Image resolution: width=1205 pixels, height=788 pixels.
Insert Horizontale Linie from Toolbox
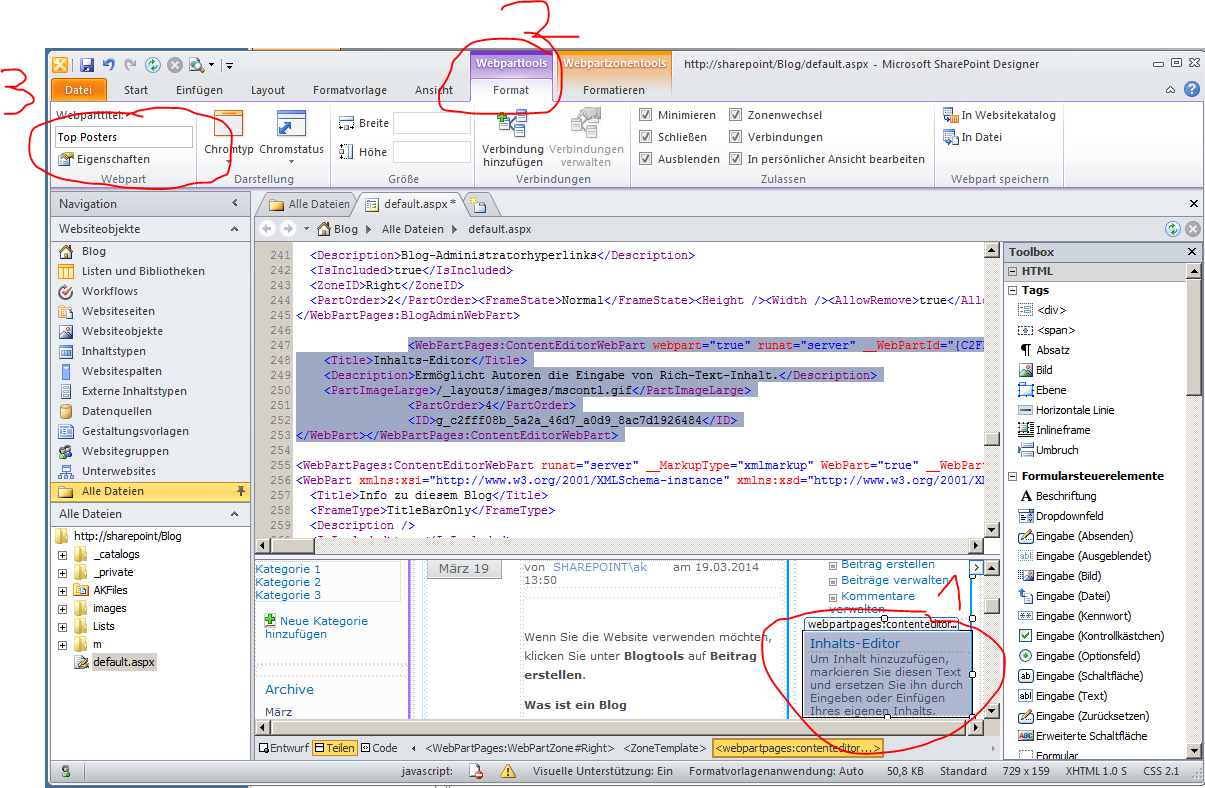[x=1065, y=410]
